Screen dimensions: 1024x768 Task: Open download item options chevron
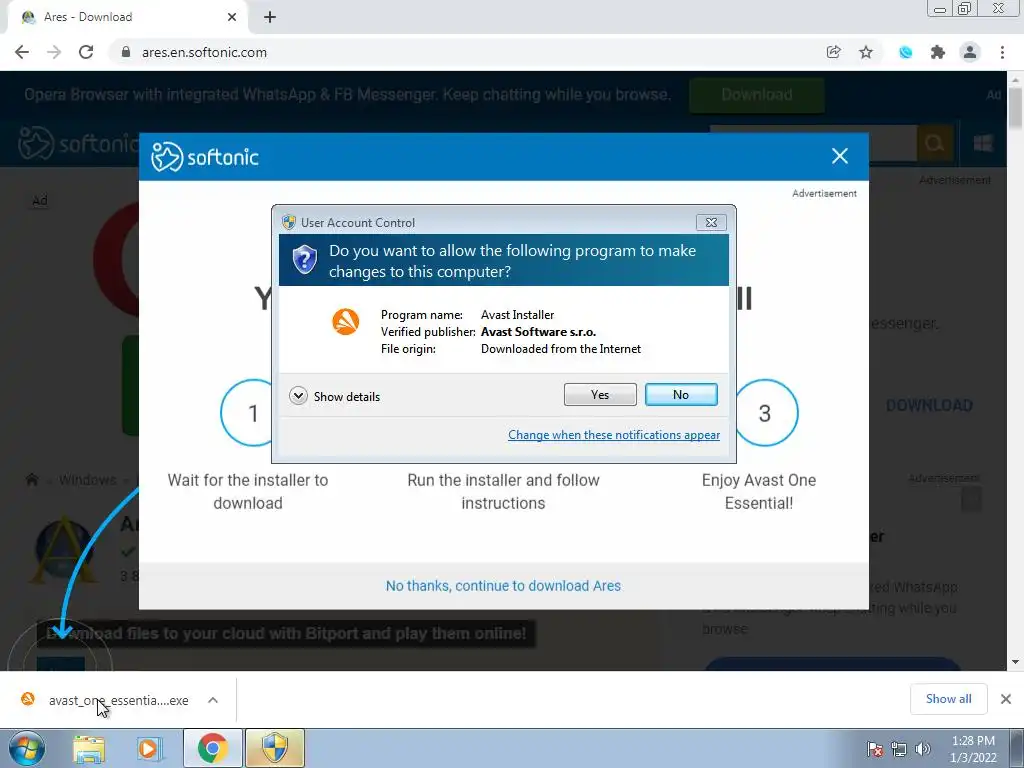click(x=213, y=700)
